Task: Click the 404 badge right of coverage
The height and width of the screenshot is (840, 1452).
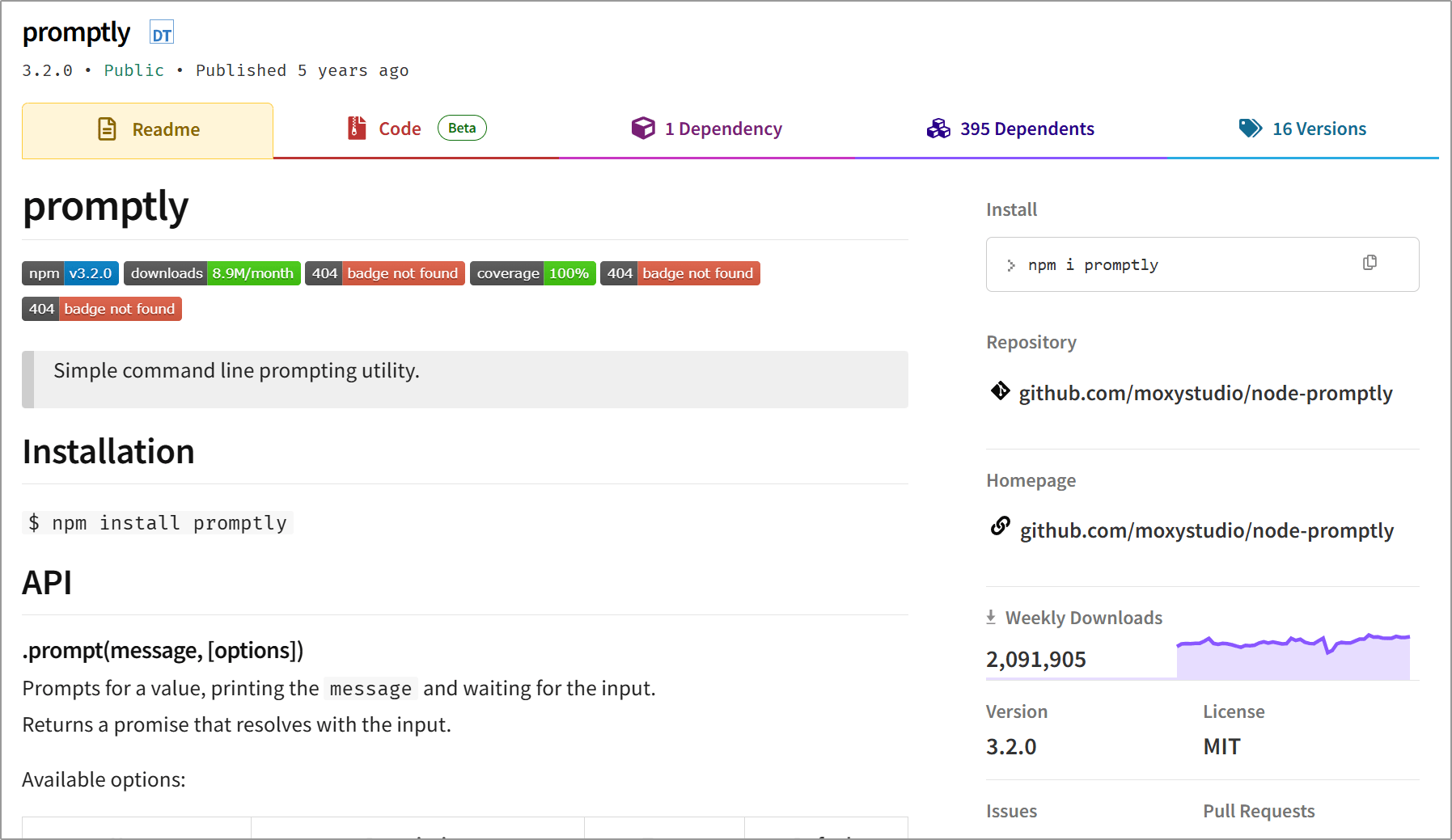Action: (680, 273)
